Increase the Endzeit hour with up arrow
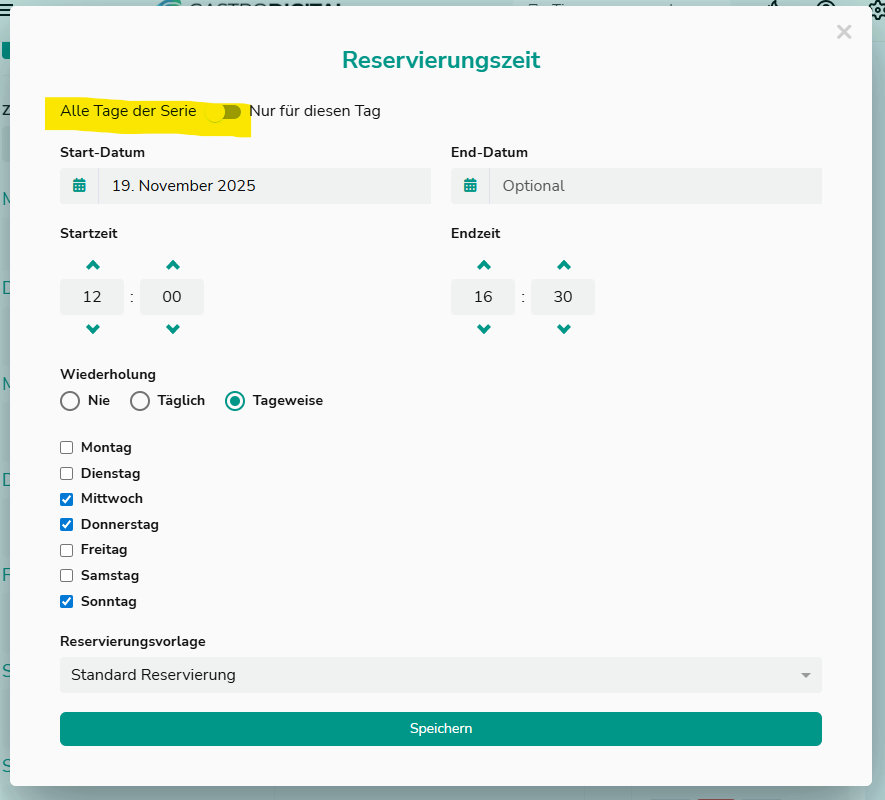885x800 pixels. click(484, 266)
